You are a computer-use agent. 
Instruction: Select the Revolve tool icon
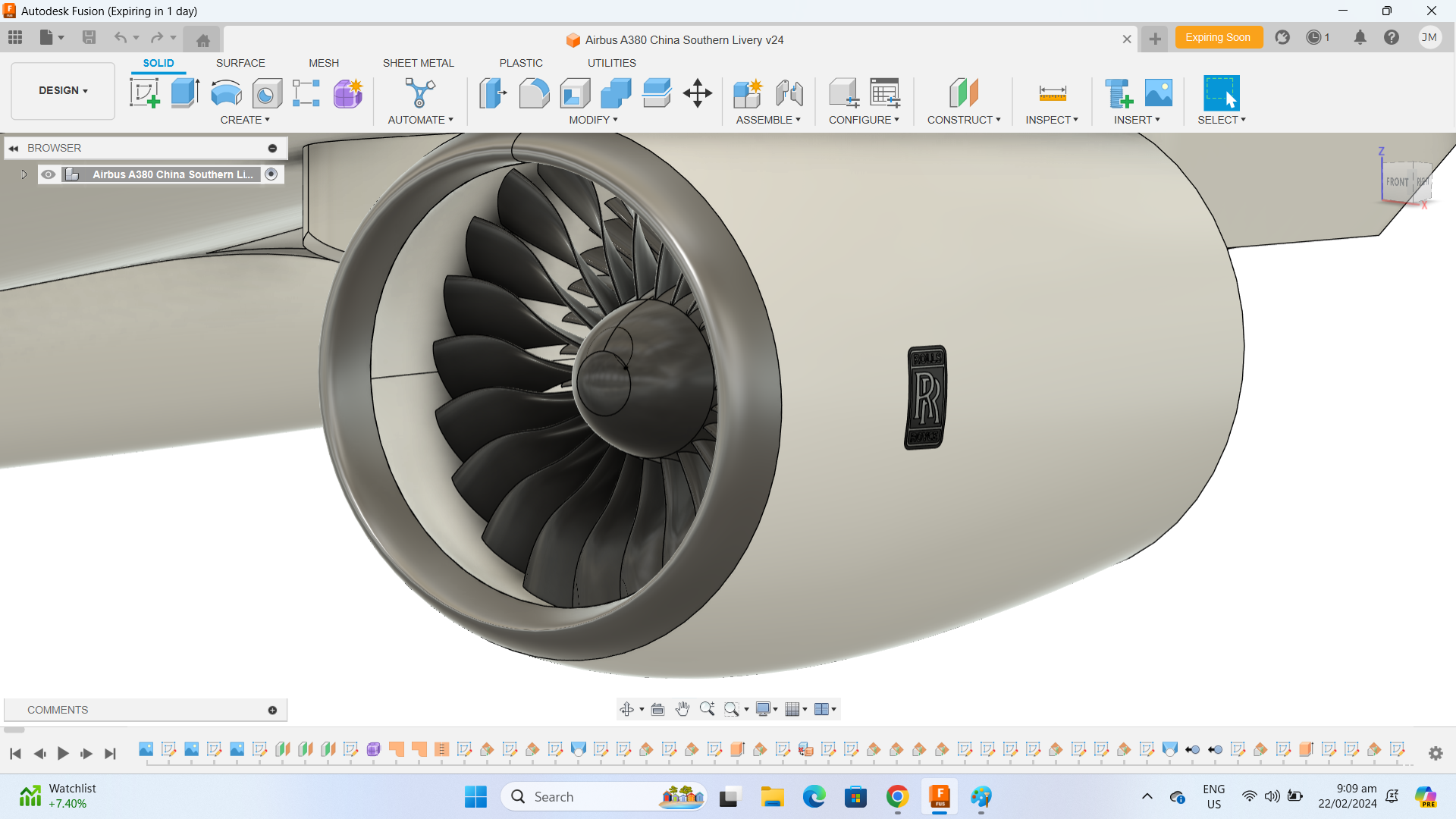pyautogui.click(x=226, y=93)
